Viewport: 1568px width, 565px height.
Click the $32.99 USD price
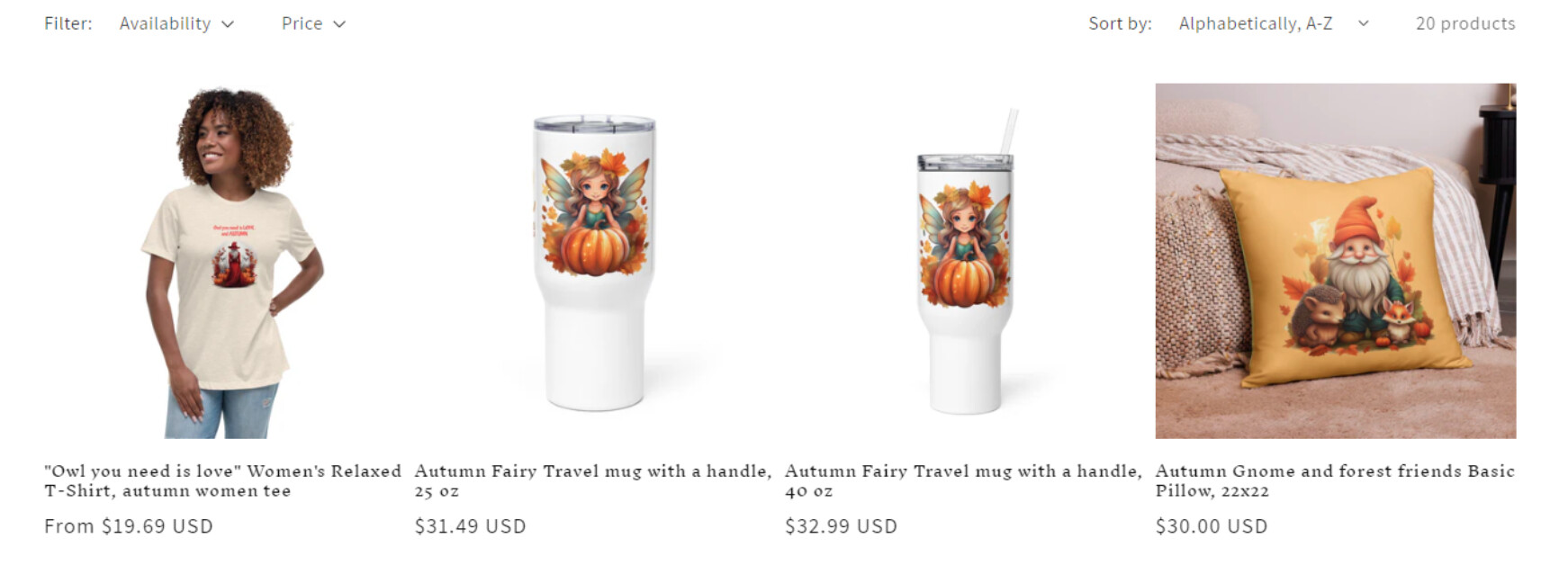pos(841,526)
